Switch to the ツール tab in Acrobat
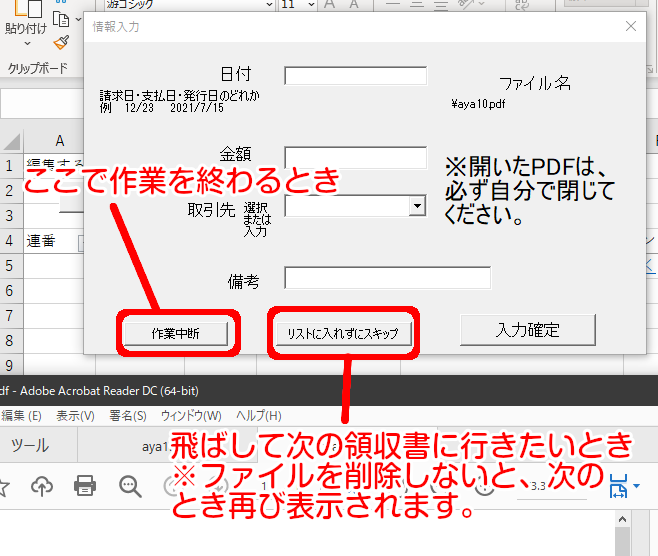658x556 pixels. click(30, 445)
